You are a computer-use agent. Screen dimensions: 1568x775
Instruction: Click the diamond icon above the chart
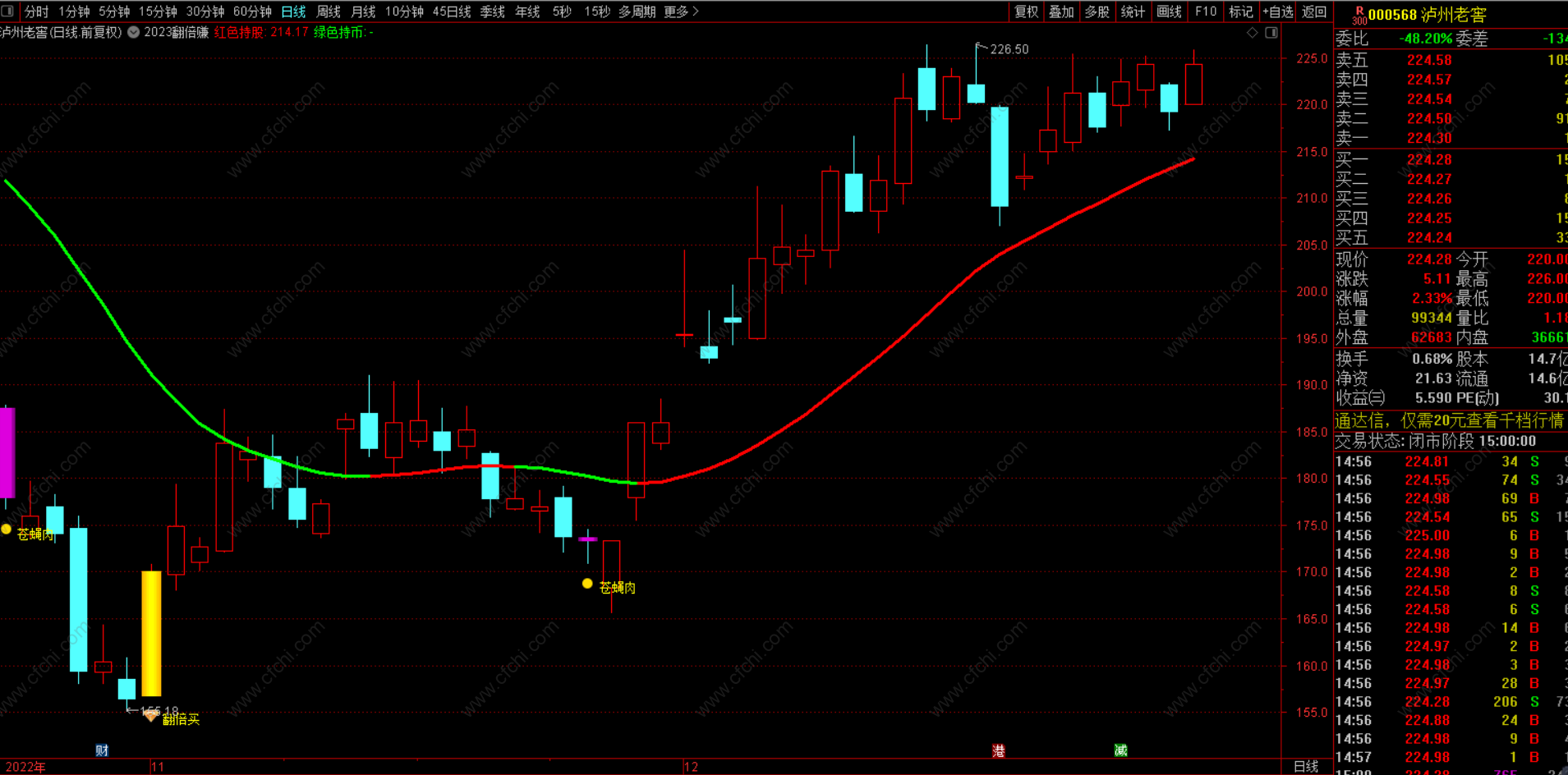point(1253,33)
